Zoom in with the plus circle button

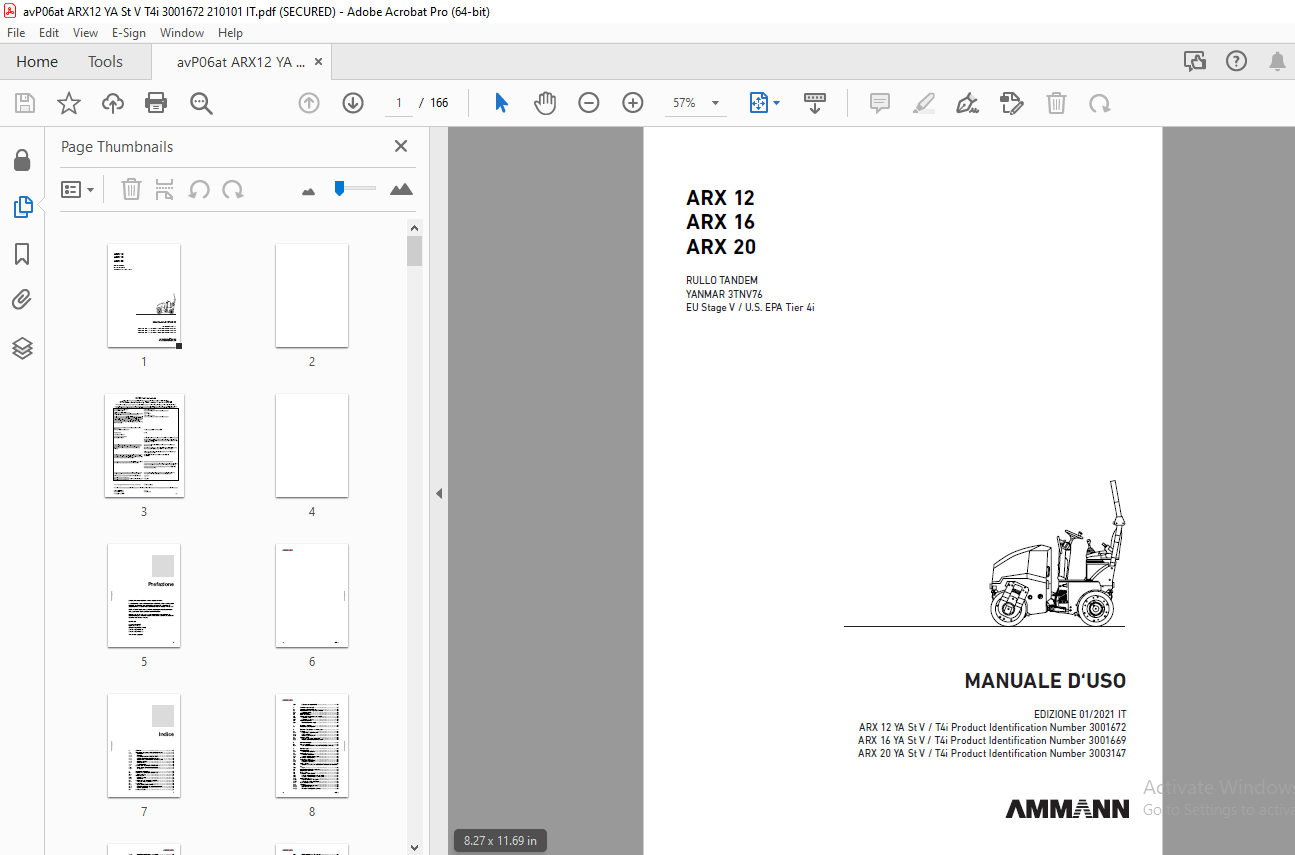tap(633, 103)
